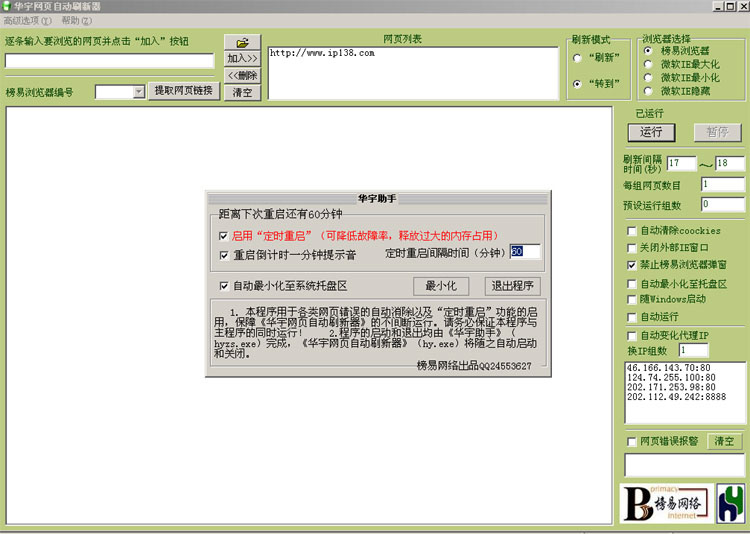Click the 加入>> button
The height and width of the screenshot is (534, 750).
243,58
